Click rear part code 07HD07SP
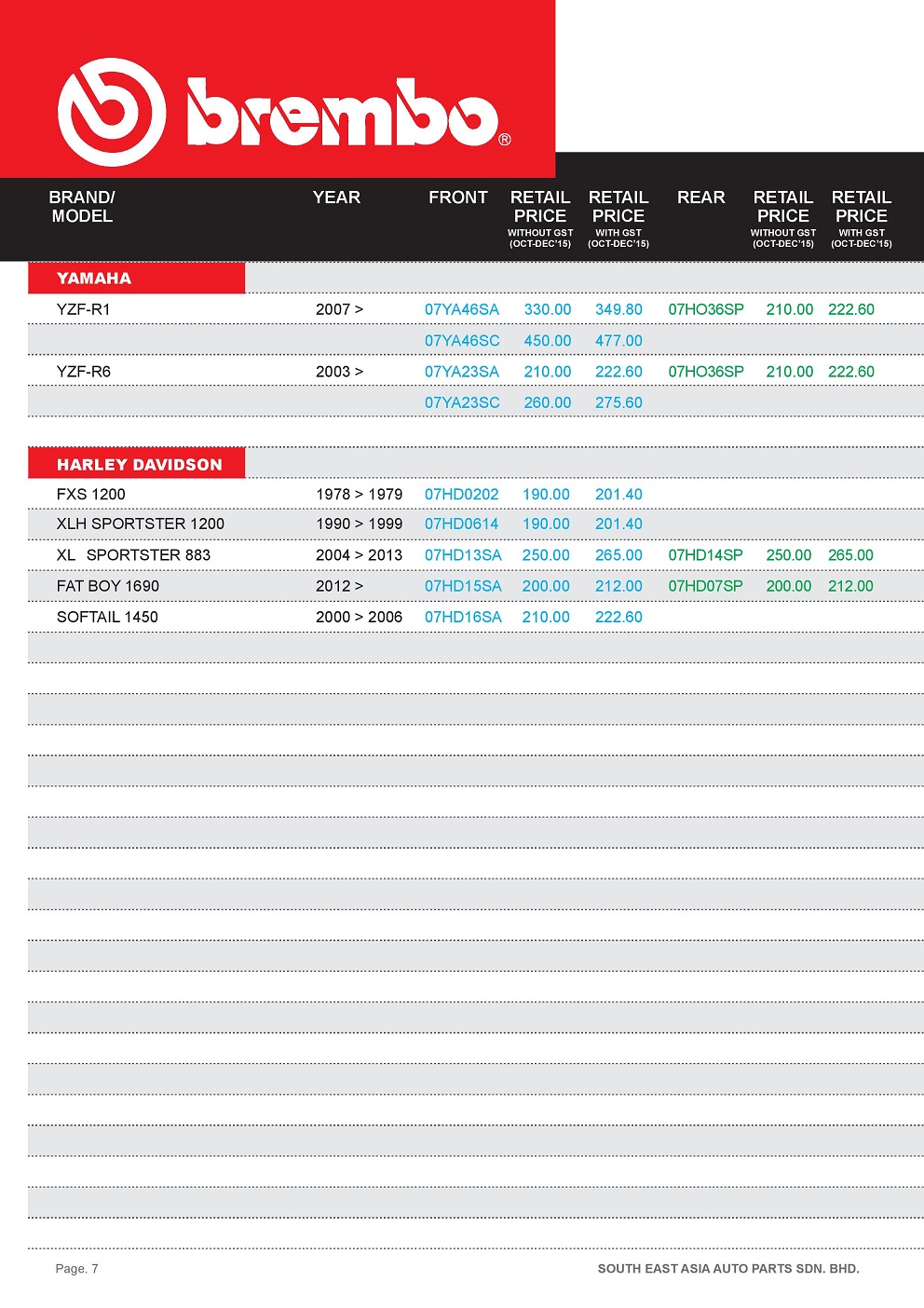This screenshot has height=1308, width=924. click(x=705, y=586)
